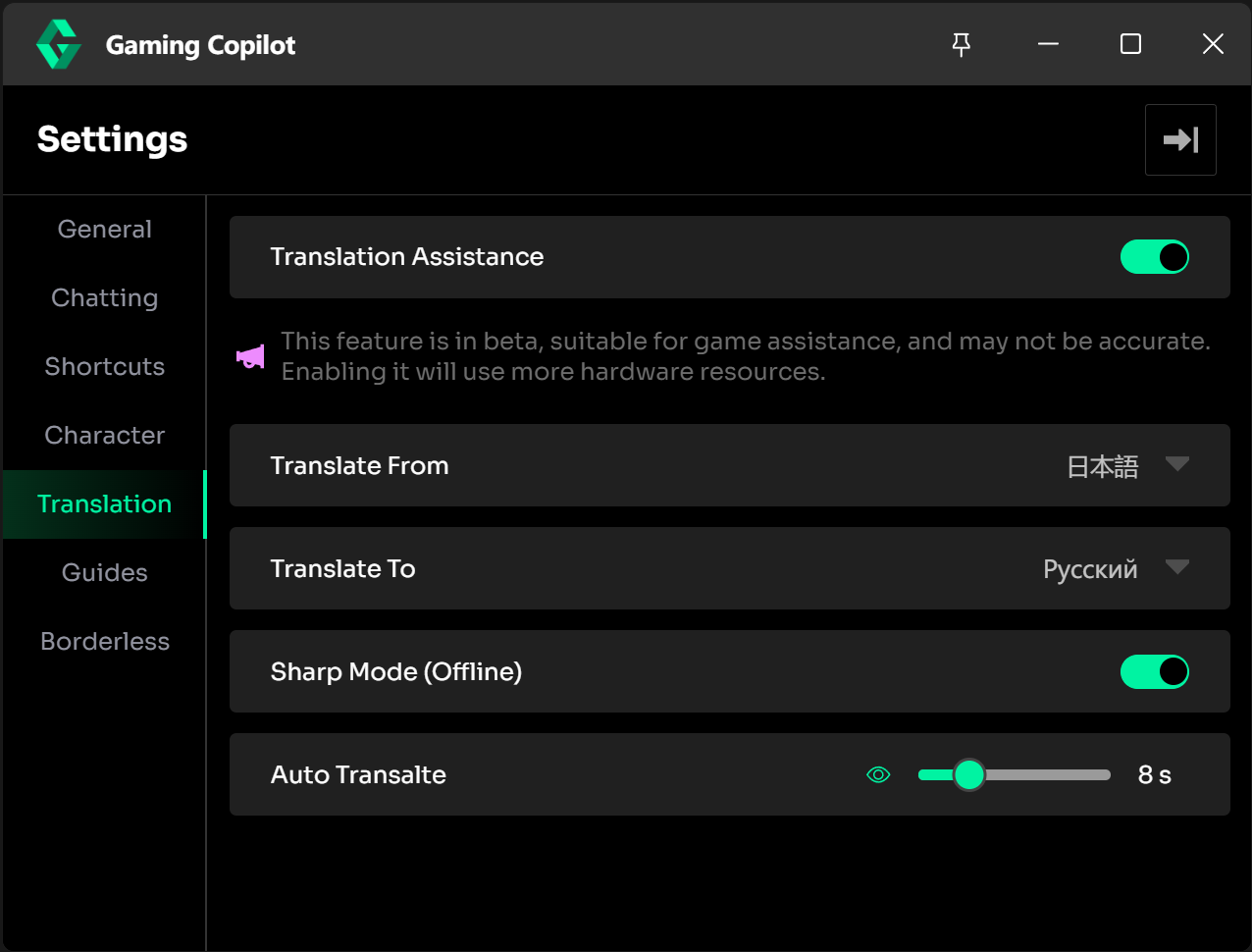Choose the Русский target language value
Image resolution: width=1252 pixels, height=952 pixels.
[1090, 569]
